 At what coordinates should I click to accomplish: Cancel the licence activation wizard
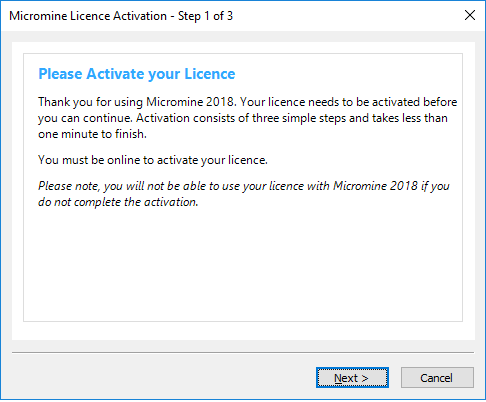coord(437,378)
